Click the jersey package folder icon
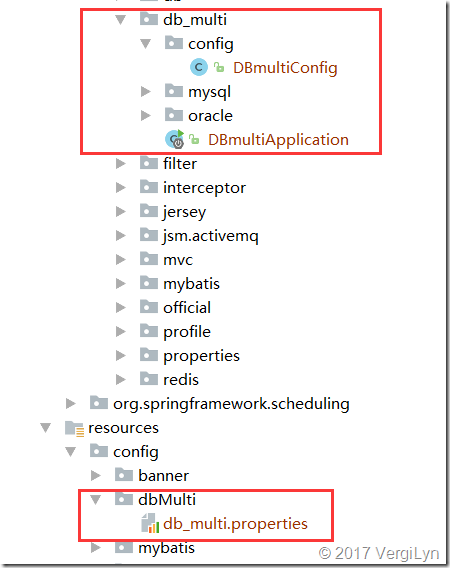The image size is (450, 568). [149, 210]
